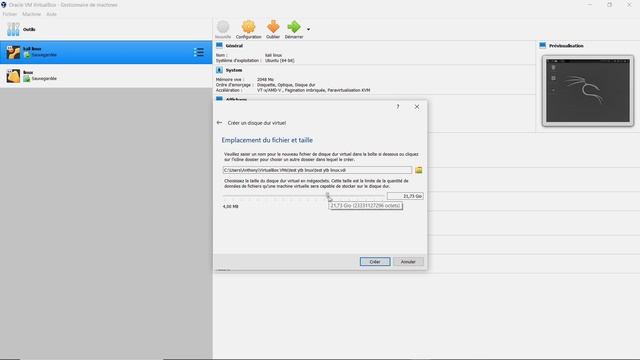
Task: Click the disk size value field
Action: pyautogui.click(x=405, y=196)
